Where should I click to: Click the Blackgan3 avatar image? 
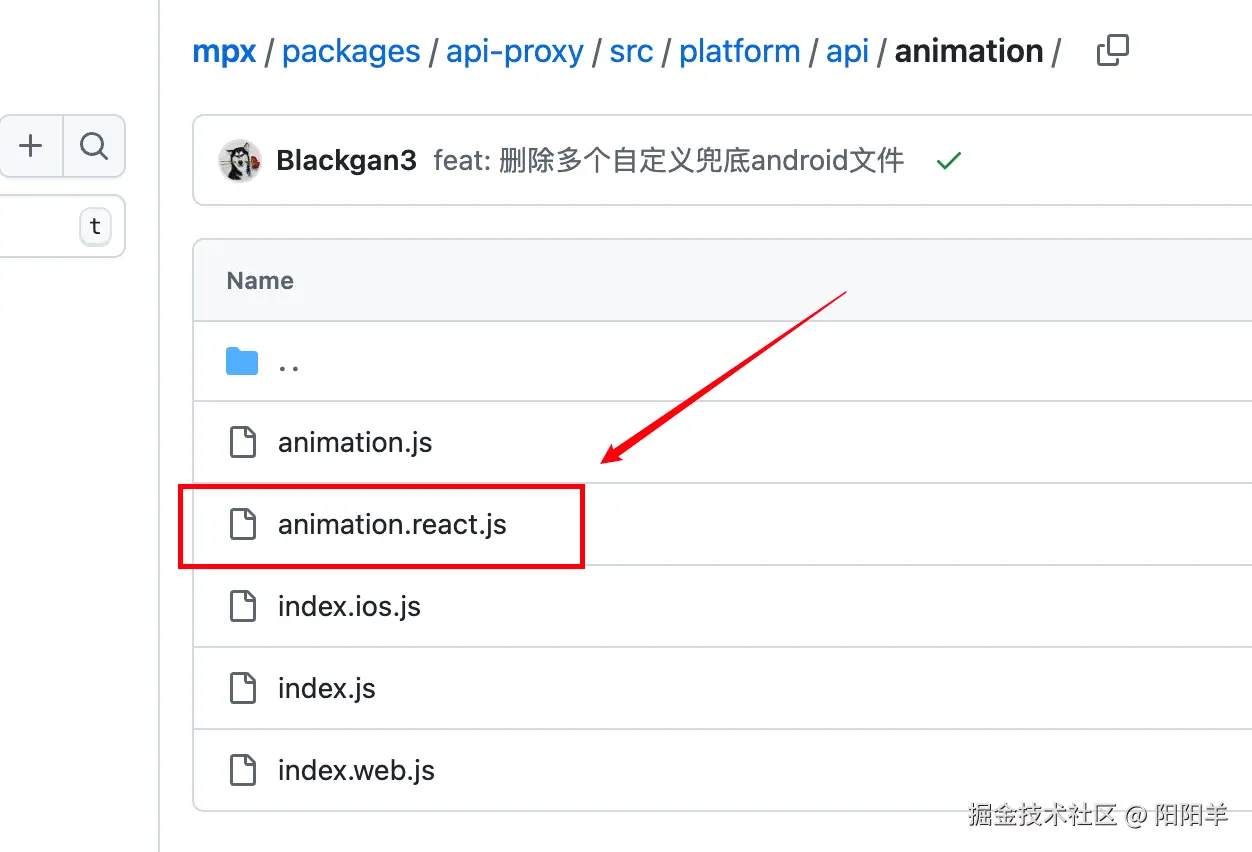click(240, 161)
